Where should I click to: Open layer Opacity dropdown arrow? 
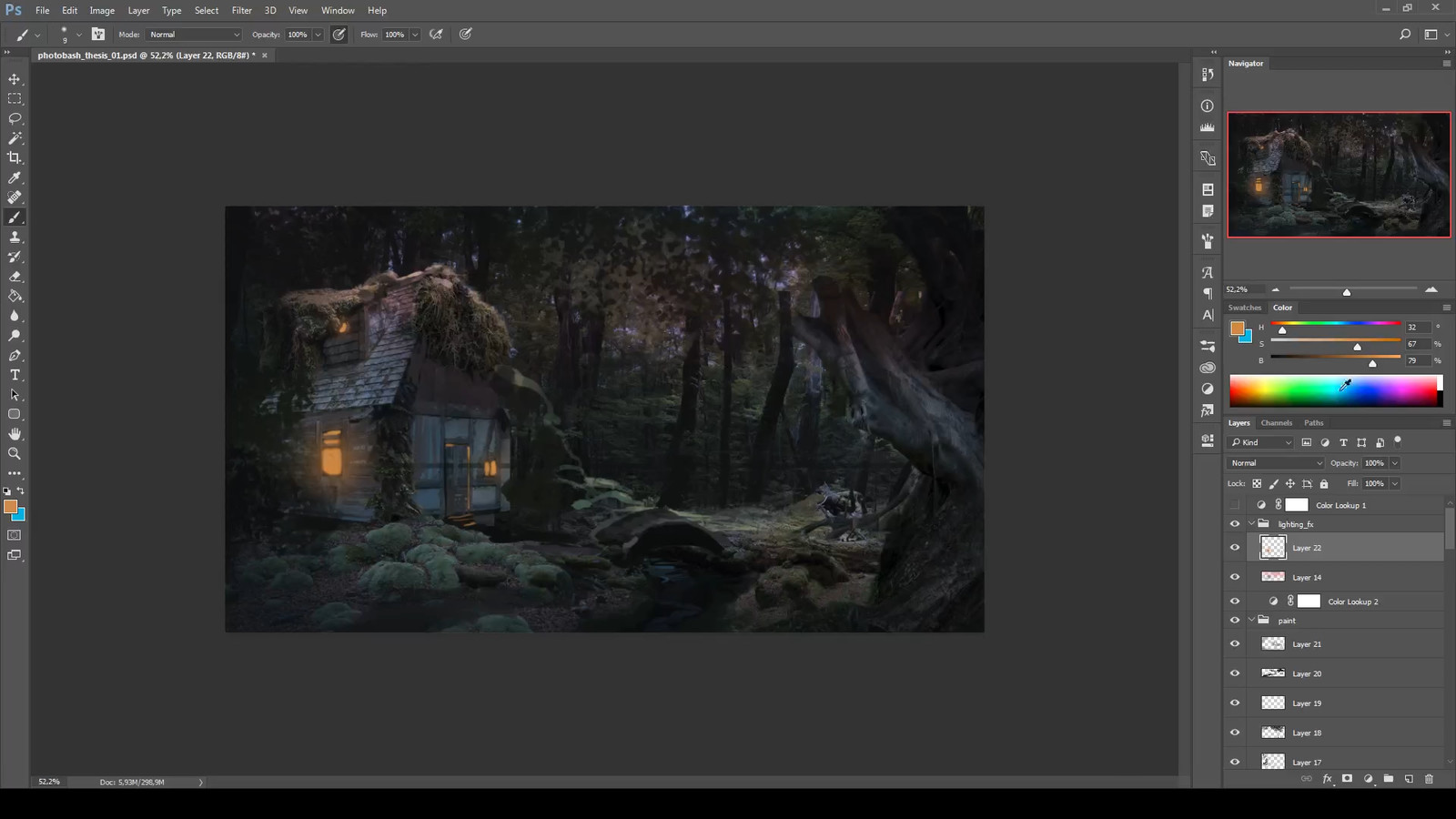(x=1394, y=463)
